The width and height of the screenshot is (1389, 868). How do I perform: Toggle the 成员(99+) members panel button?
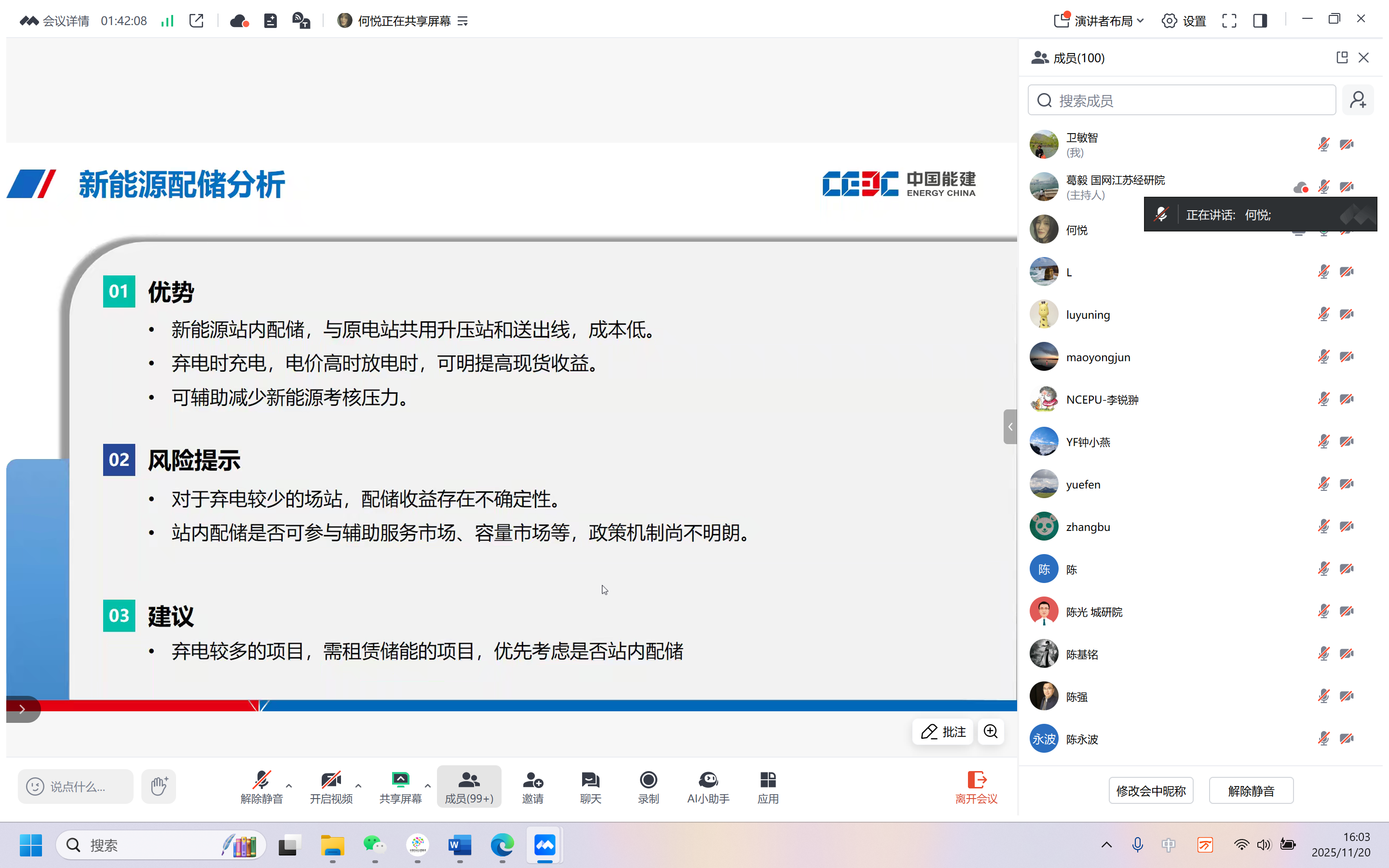[469, 786]
